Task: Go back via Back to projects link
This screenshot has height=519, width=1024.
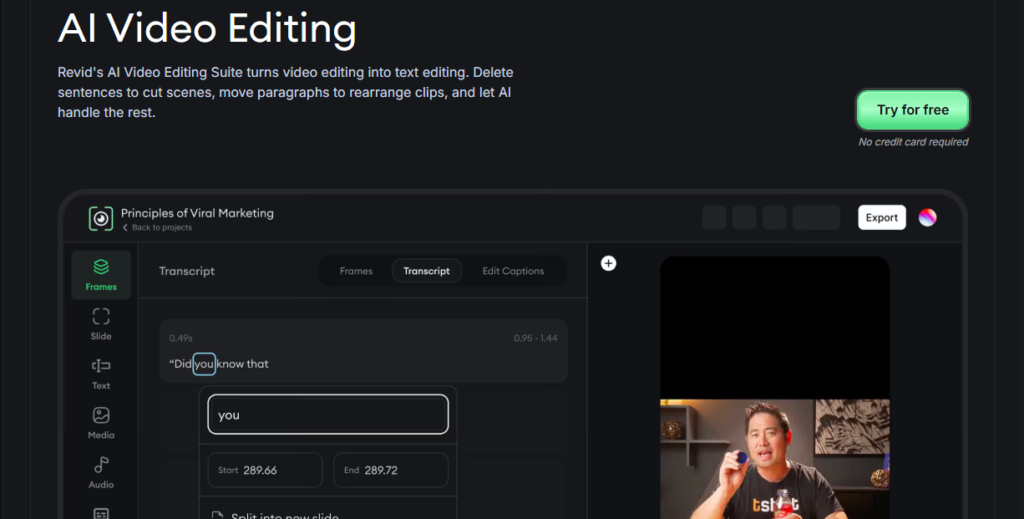Action: click(157, 228)
